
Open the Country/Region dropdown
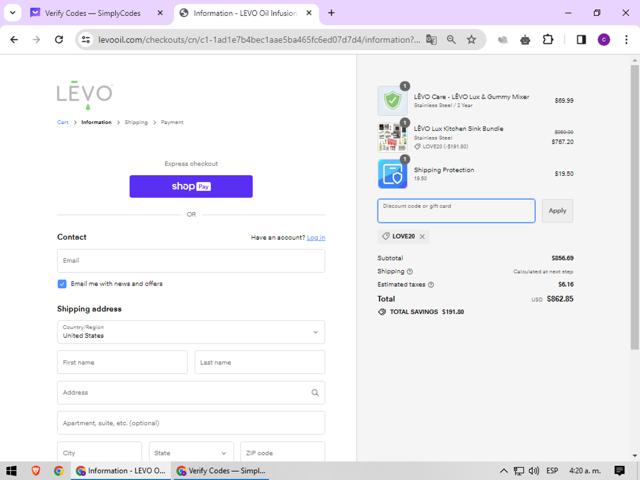pyautogui.click(x=191, y=332)
